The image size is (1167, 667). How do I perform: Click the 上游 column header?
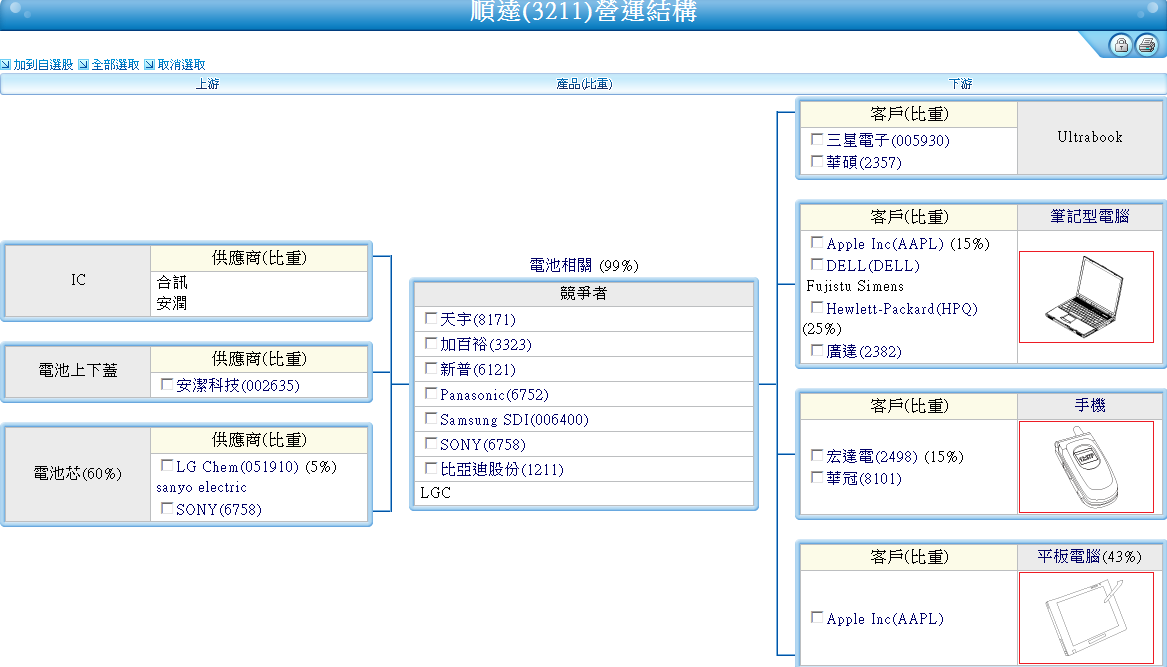tap(207, 84)
